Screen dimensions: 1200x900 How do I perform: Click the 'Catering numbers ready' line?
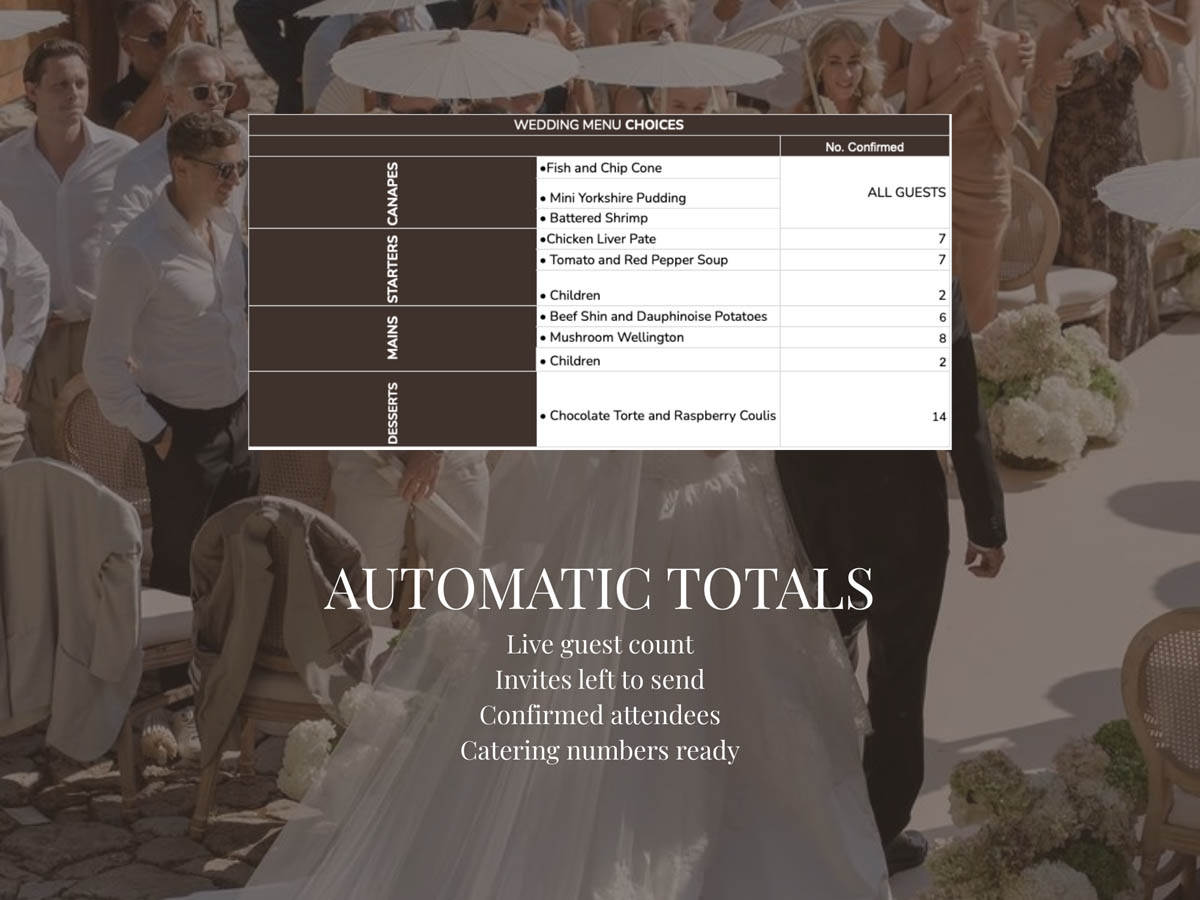tap(600, 750)
